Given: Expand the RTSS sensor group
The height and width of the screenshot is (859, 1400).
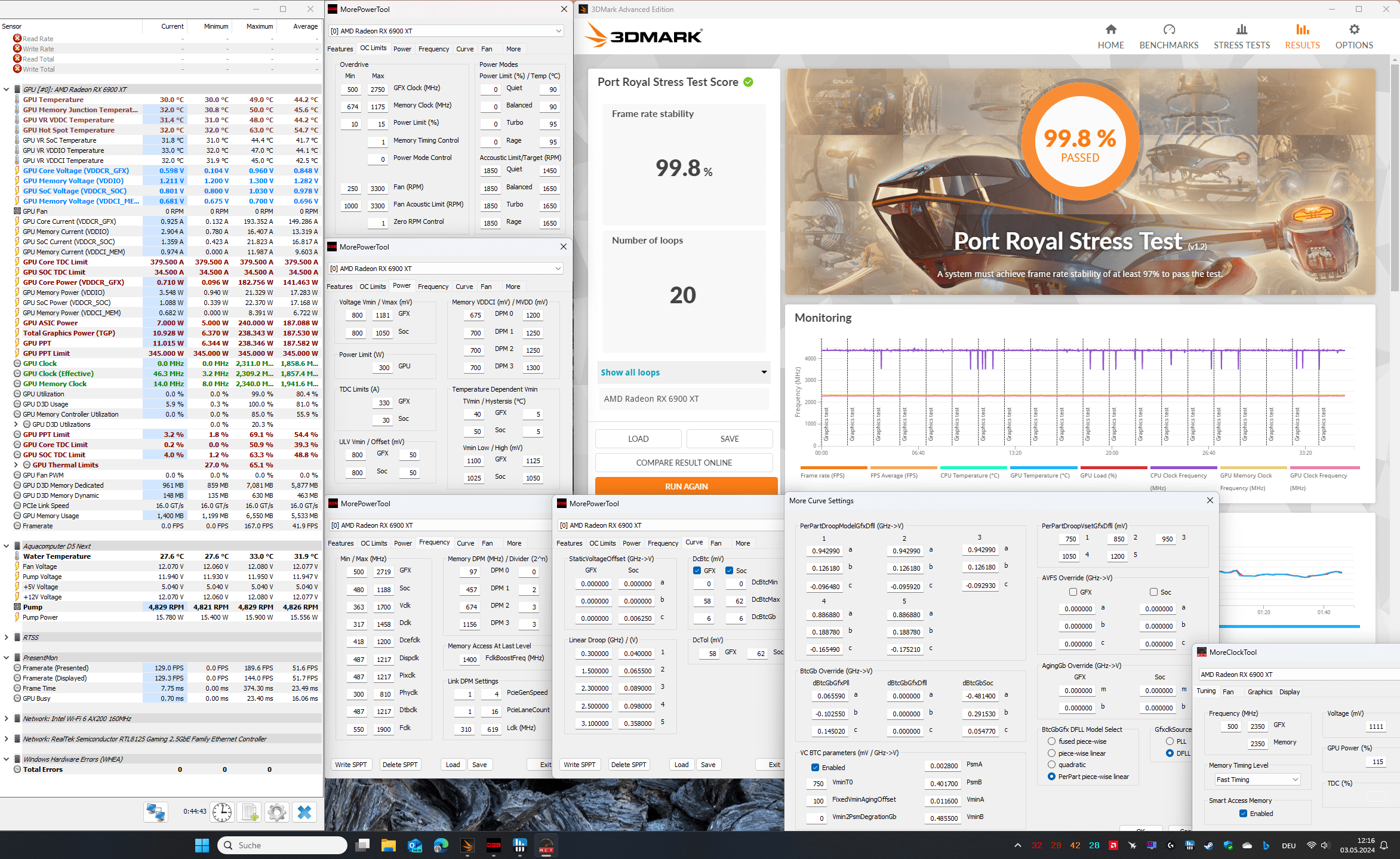Looking at the screenshot, I should pos(7,638).
